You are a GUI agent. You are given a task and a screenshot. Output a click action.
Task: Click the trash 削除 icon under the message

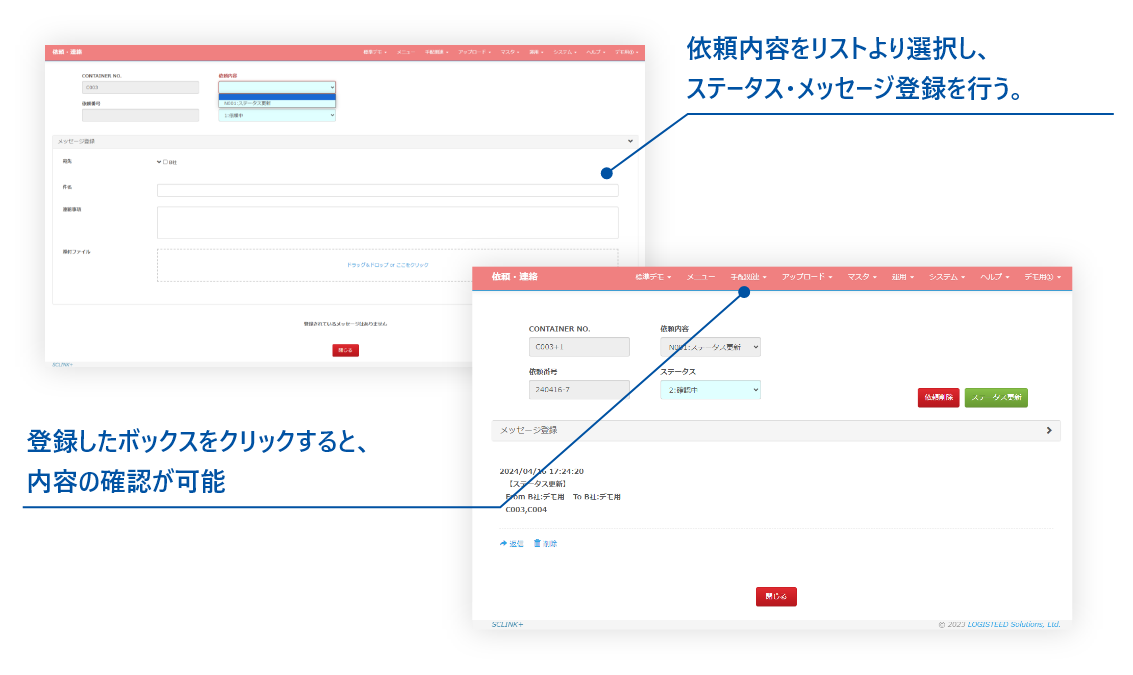(537, 544)
